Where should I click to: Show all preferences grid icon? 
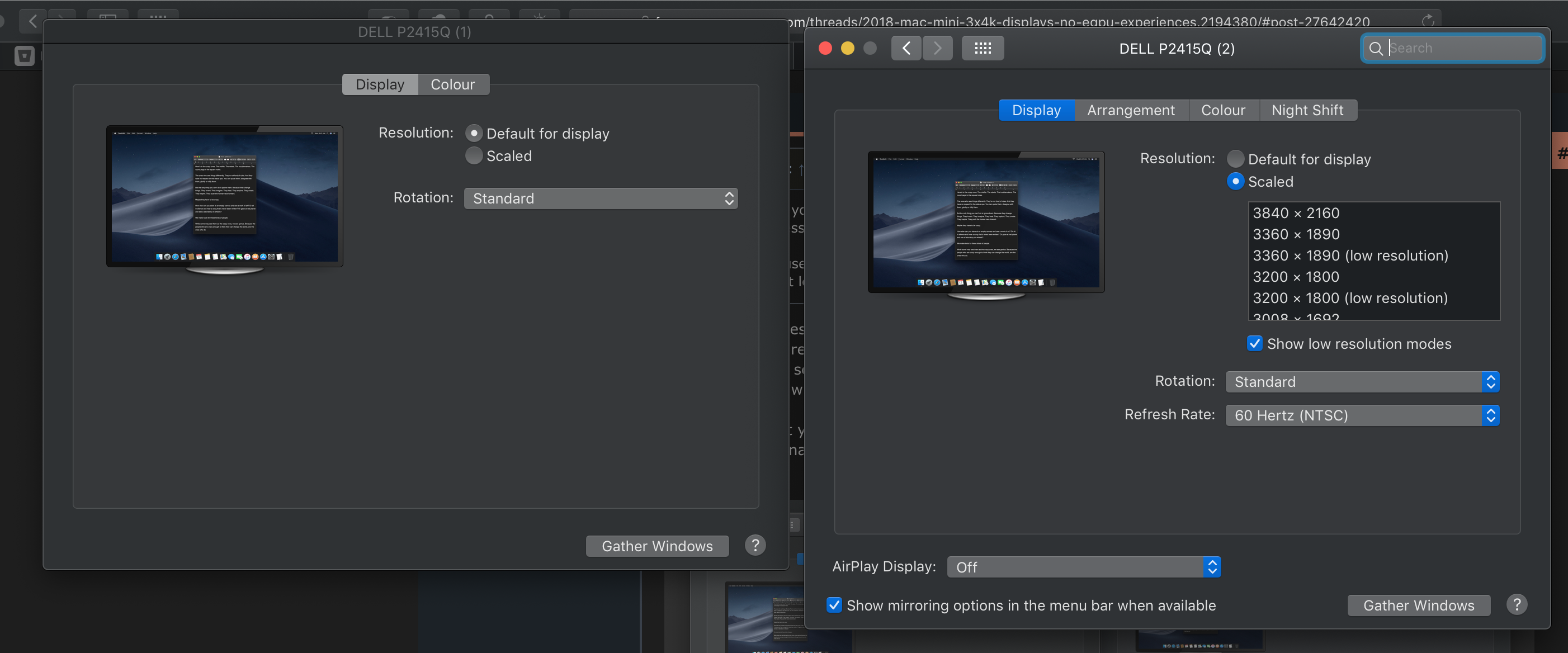pos(983,48)
